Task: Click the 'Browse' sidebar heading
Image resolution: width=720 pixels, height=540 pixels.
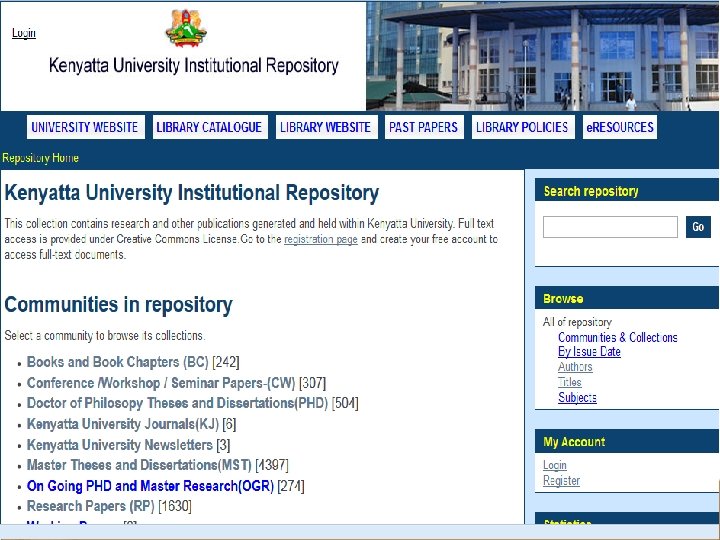Action: point(563,299)
